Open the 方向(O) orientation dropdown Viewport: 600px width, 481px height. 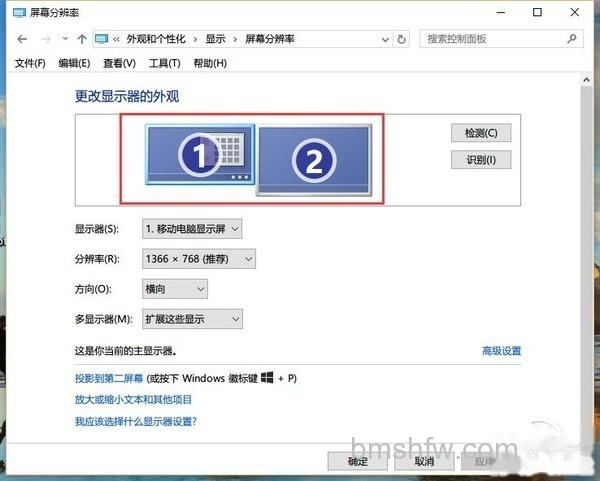coord(175,289)
